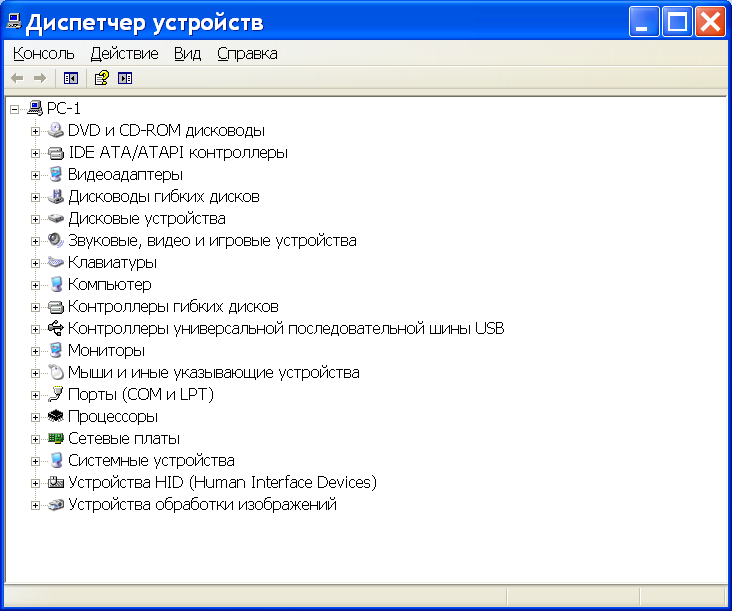Select the PC-1 root label
Screen dimensions: 732x611
[x=63, y=108]
